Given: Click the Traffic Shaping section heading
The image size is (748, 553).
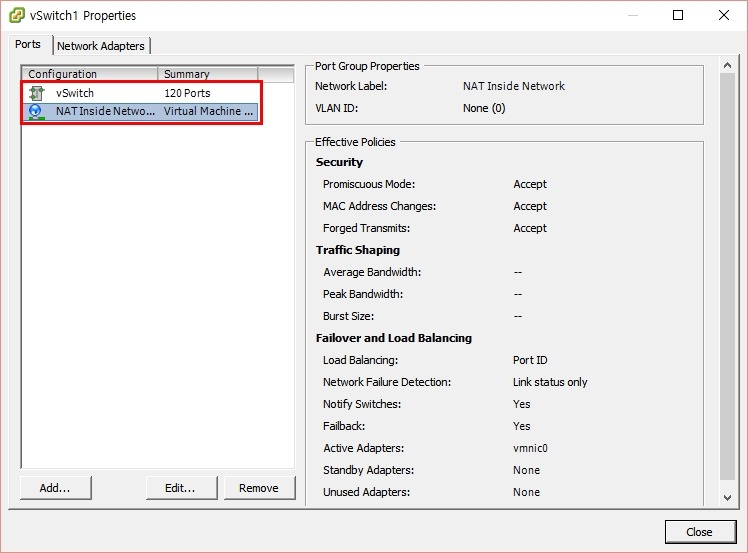Looking at the screenshot, I should pos(358,250).
